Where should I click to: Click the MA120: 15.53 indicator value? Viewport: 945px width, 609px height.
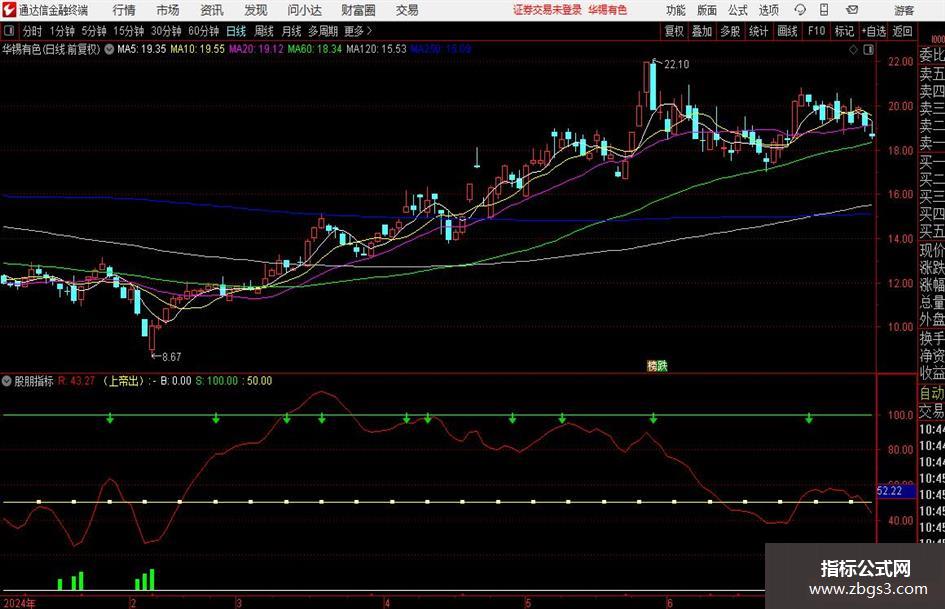(x=377, y=49)
